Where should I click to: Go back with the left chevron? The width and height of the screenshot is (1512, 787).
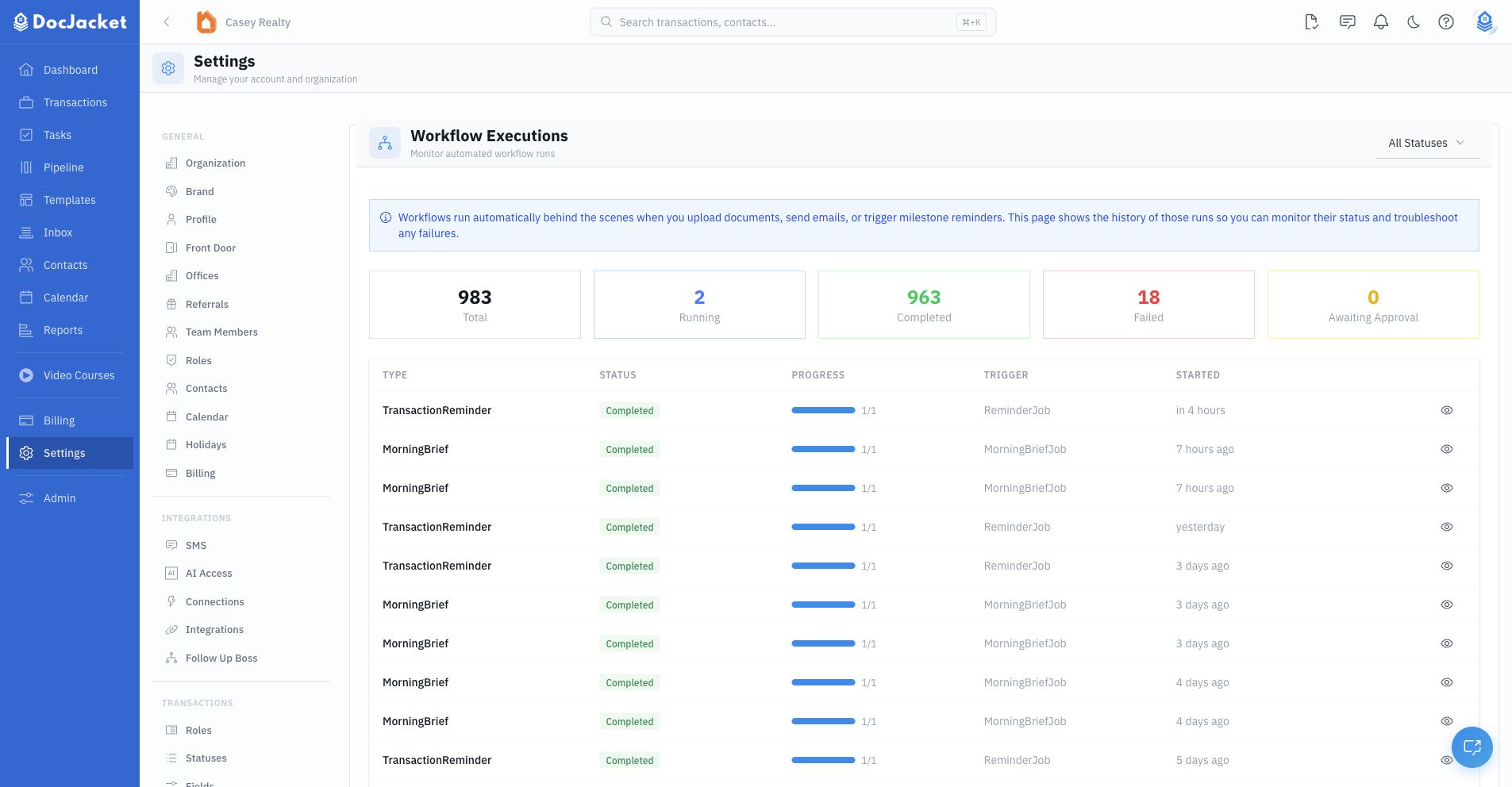[x=167, y=22]
